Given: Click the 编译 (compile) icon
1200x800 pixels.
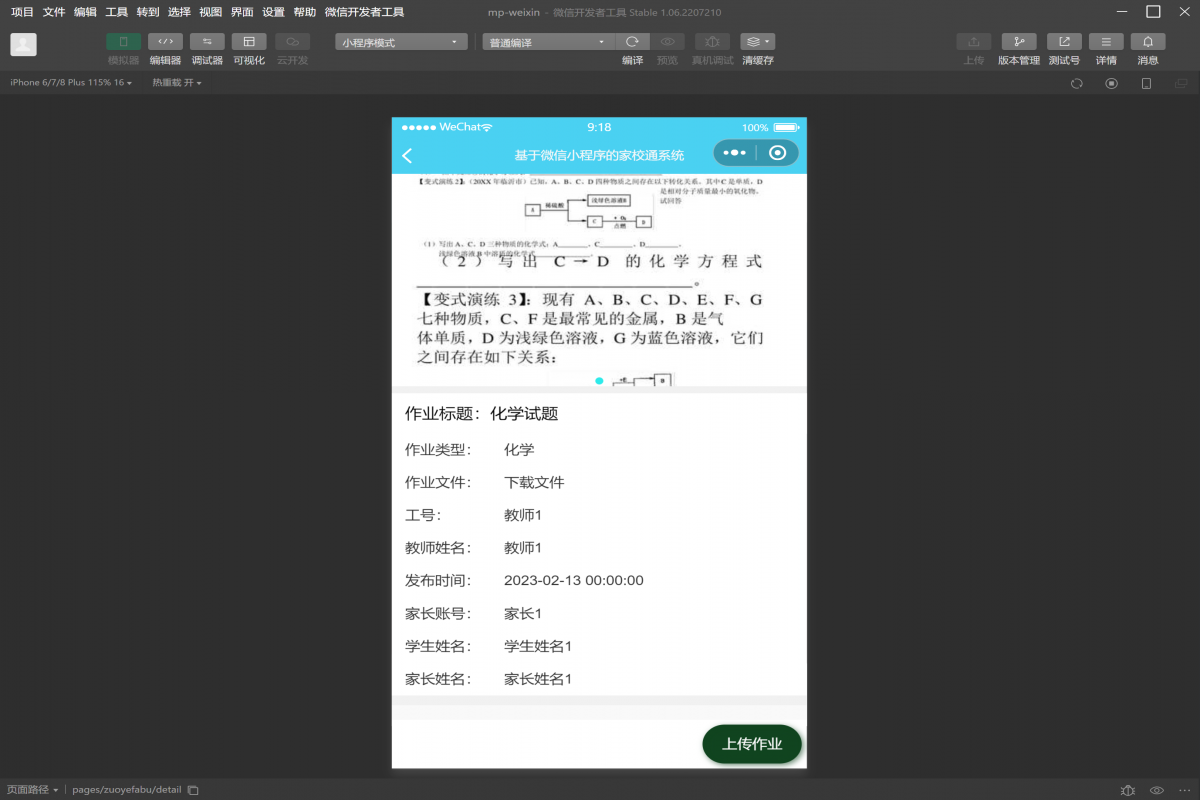Looking at the screenshot, I should pyautogui.click(x=632, y=42).
